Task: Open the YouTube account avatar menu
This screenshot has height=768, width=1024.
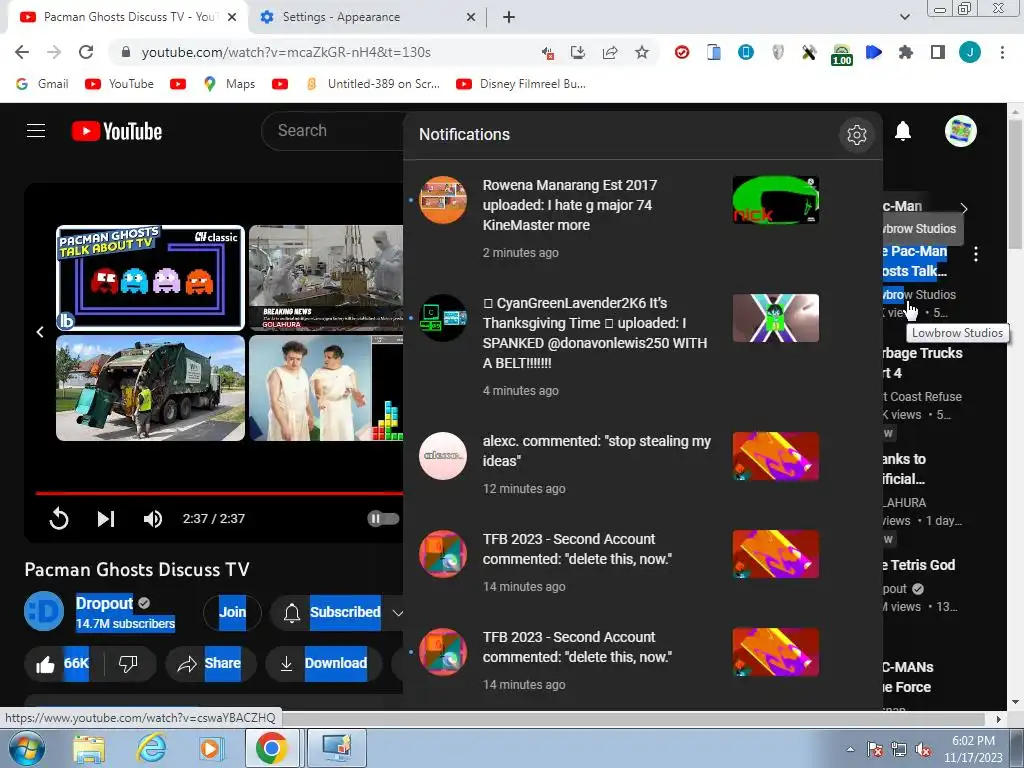Action: click(961, 131)
